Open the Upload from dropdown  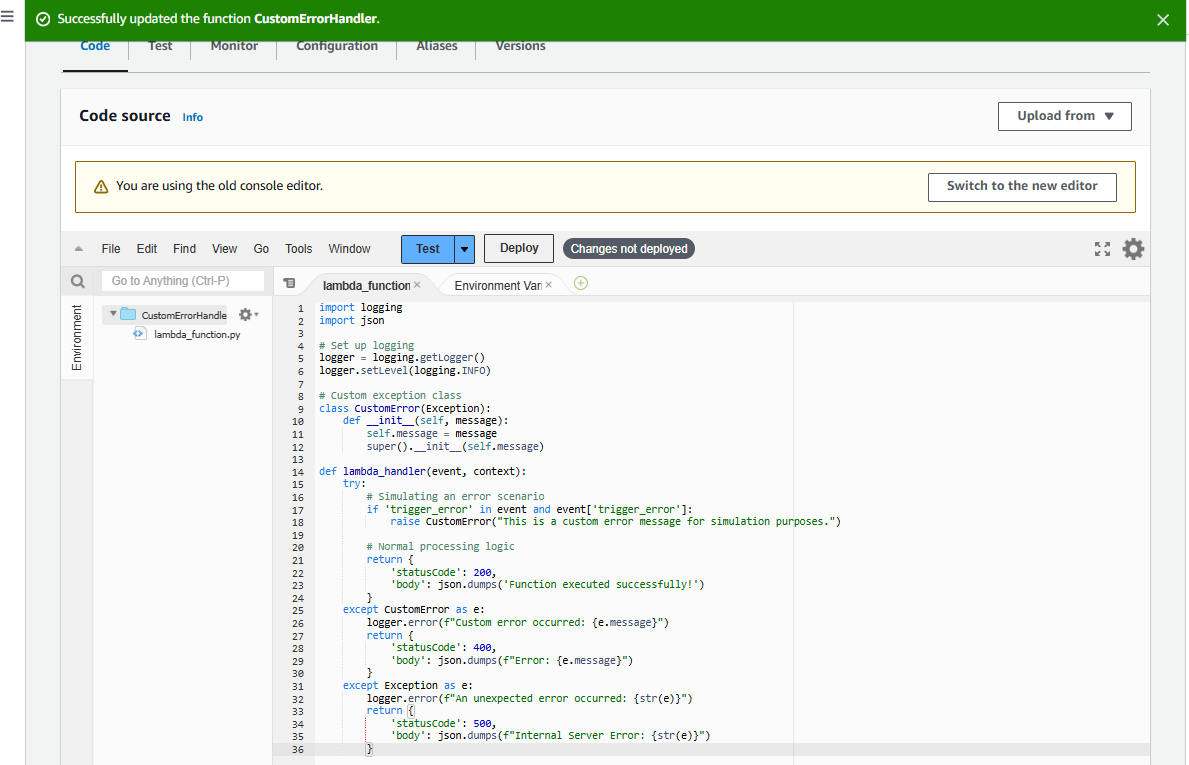1064,116
